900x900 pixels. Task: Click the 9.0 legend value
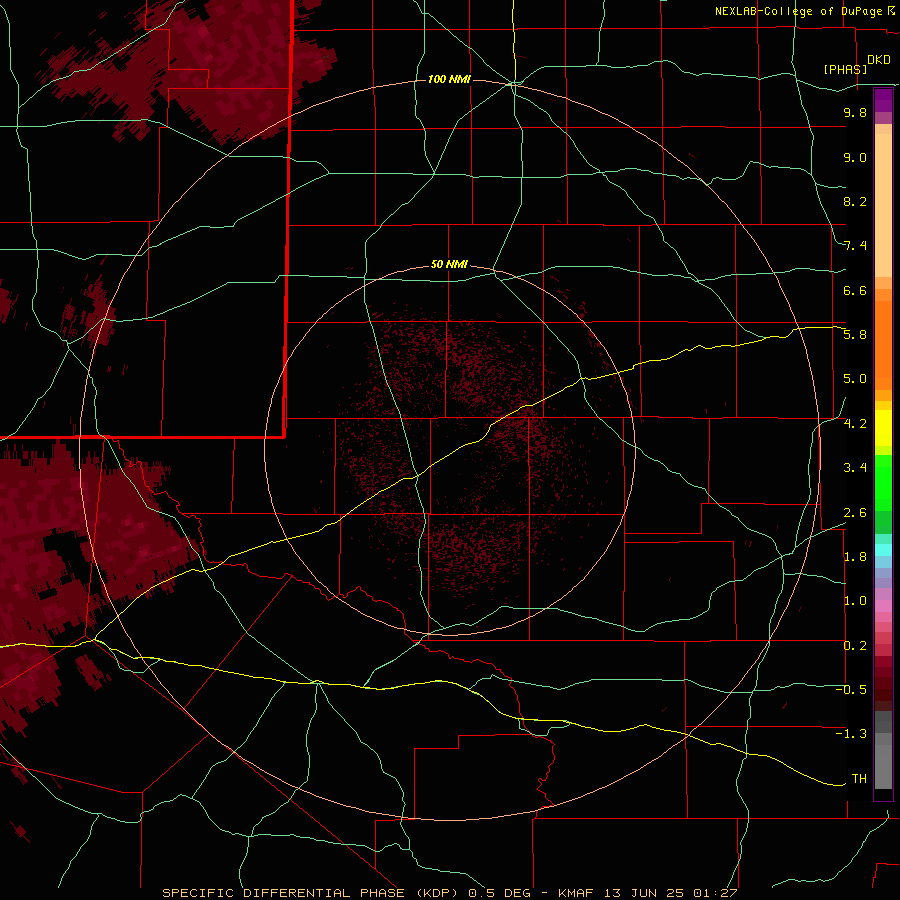click(855, 157)
